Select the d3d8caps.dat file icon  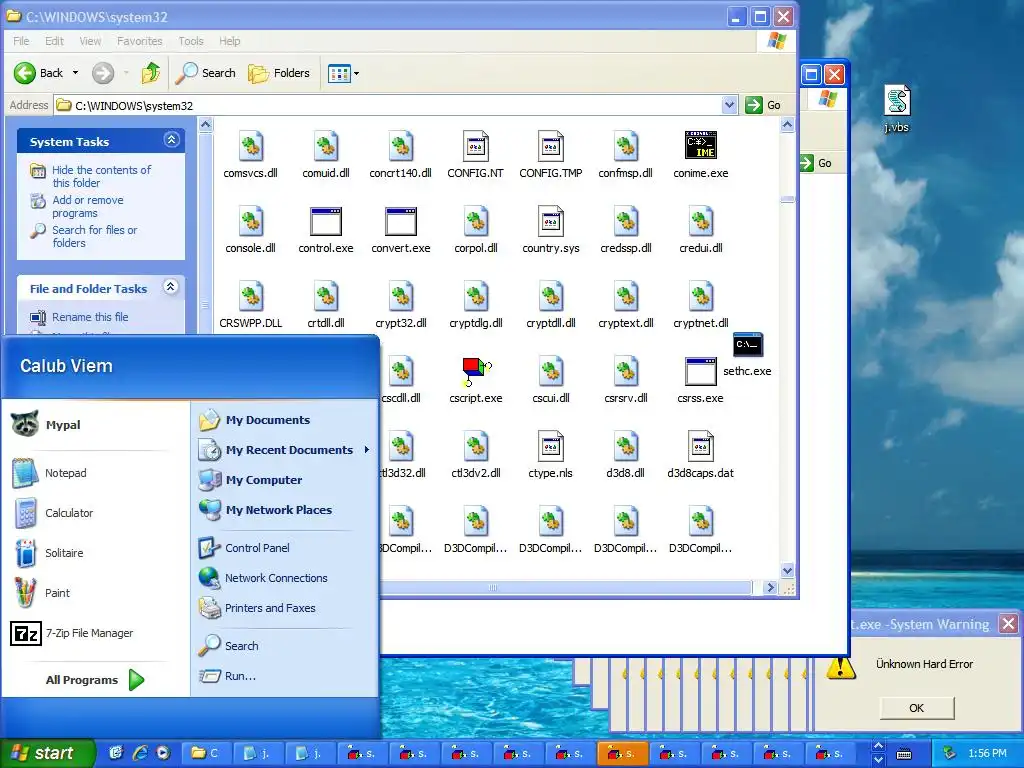701,447
